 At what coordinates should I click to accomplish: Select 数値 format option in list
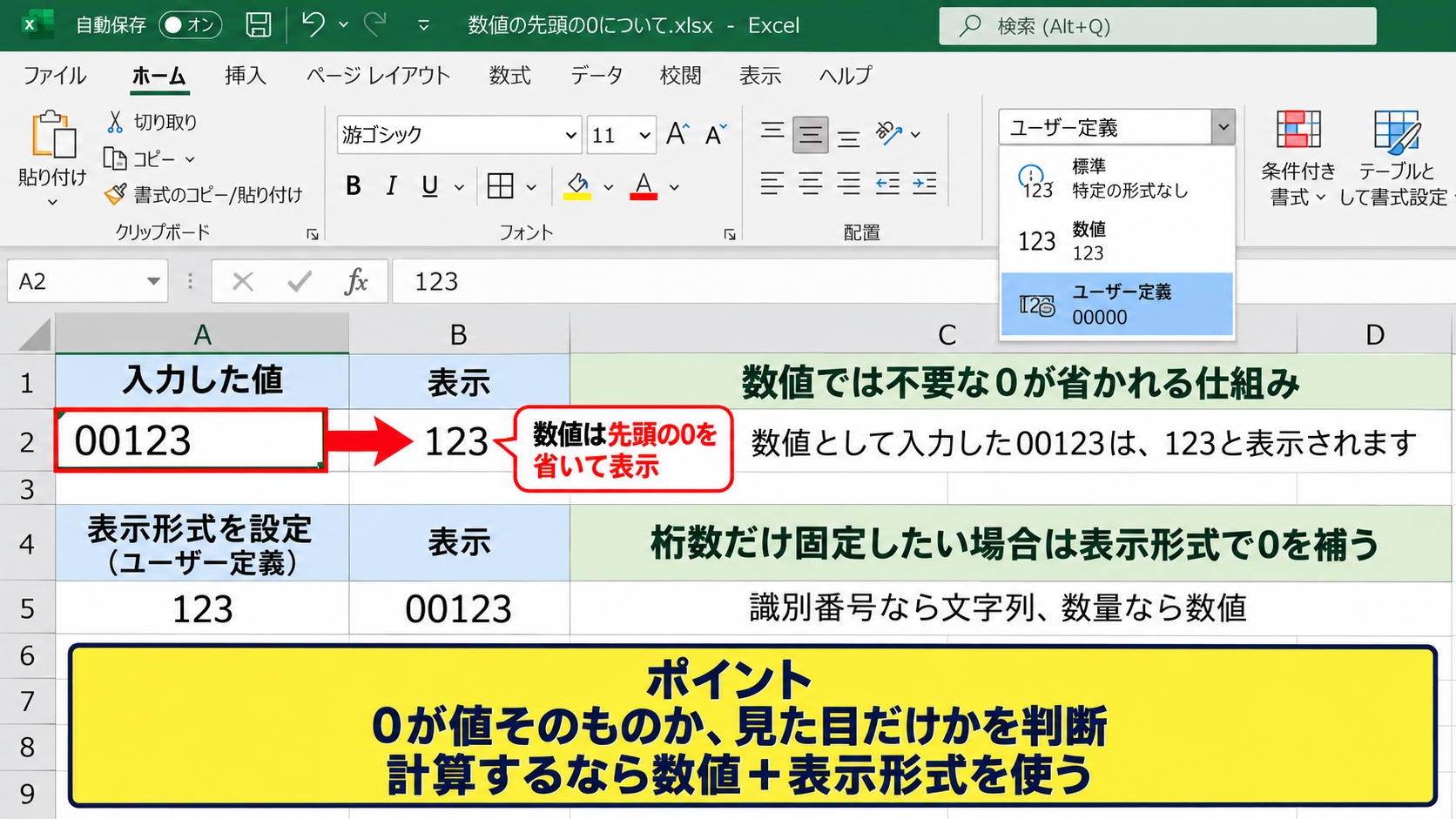tap(1117, 240)
